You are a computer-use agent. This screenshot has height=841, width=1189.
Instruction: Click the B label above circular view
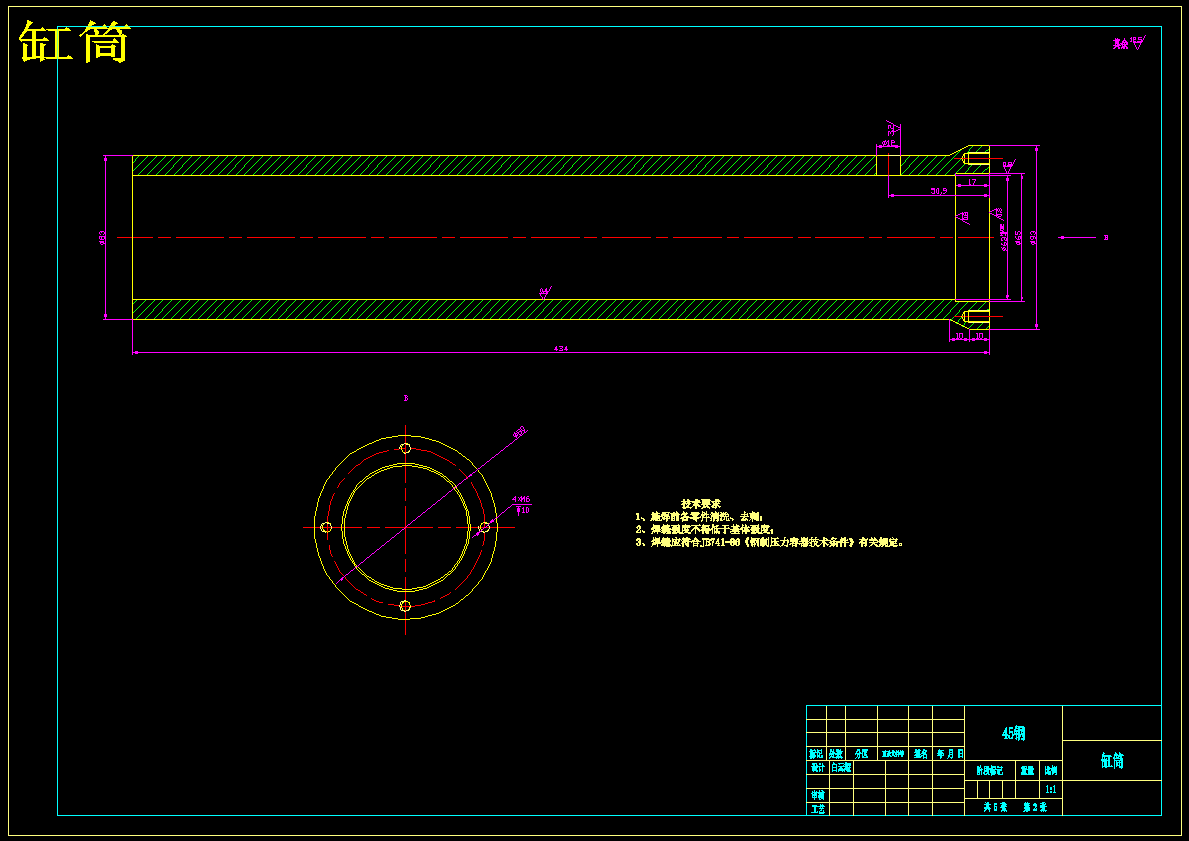406,398
